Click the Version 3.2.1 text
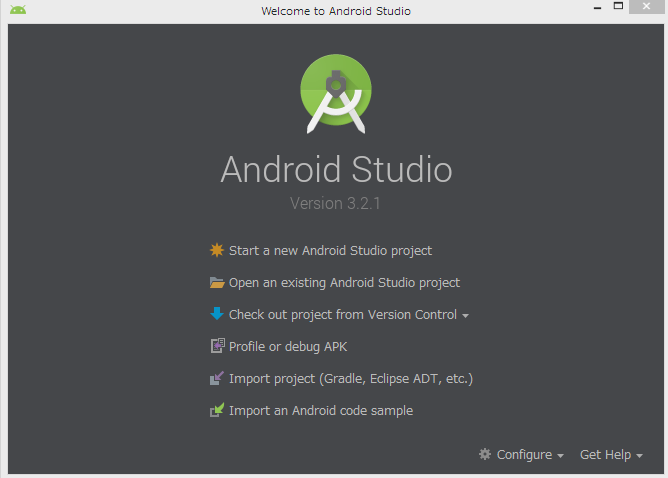The height and width of the screenshot is (478, 668). coord(335,203)
